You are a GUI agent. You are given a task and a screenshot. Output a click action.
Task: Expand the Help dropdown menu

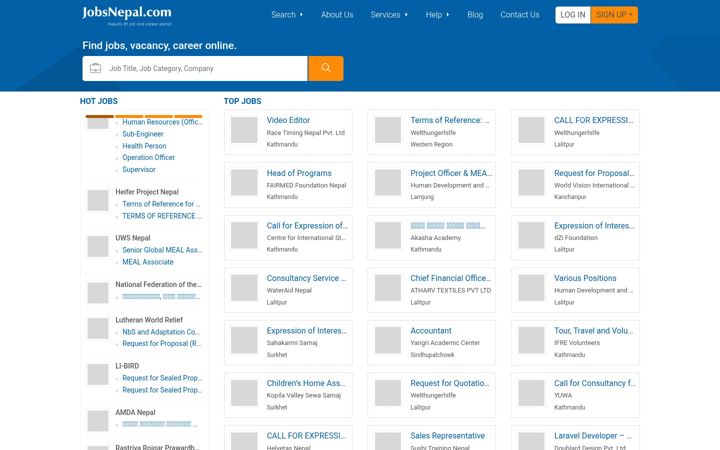pos(437,15)
